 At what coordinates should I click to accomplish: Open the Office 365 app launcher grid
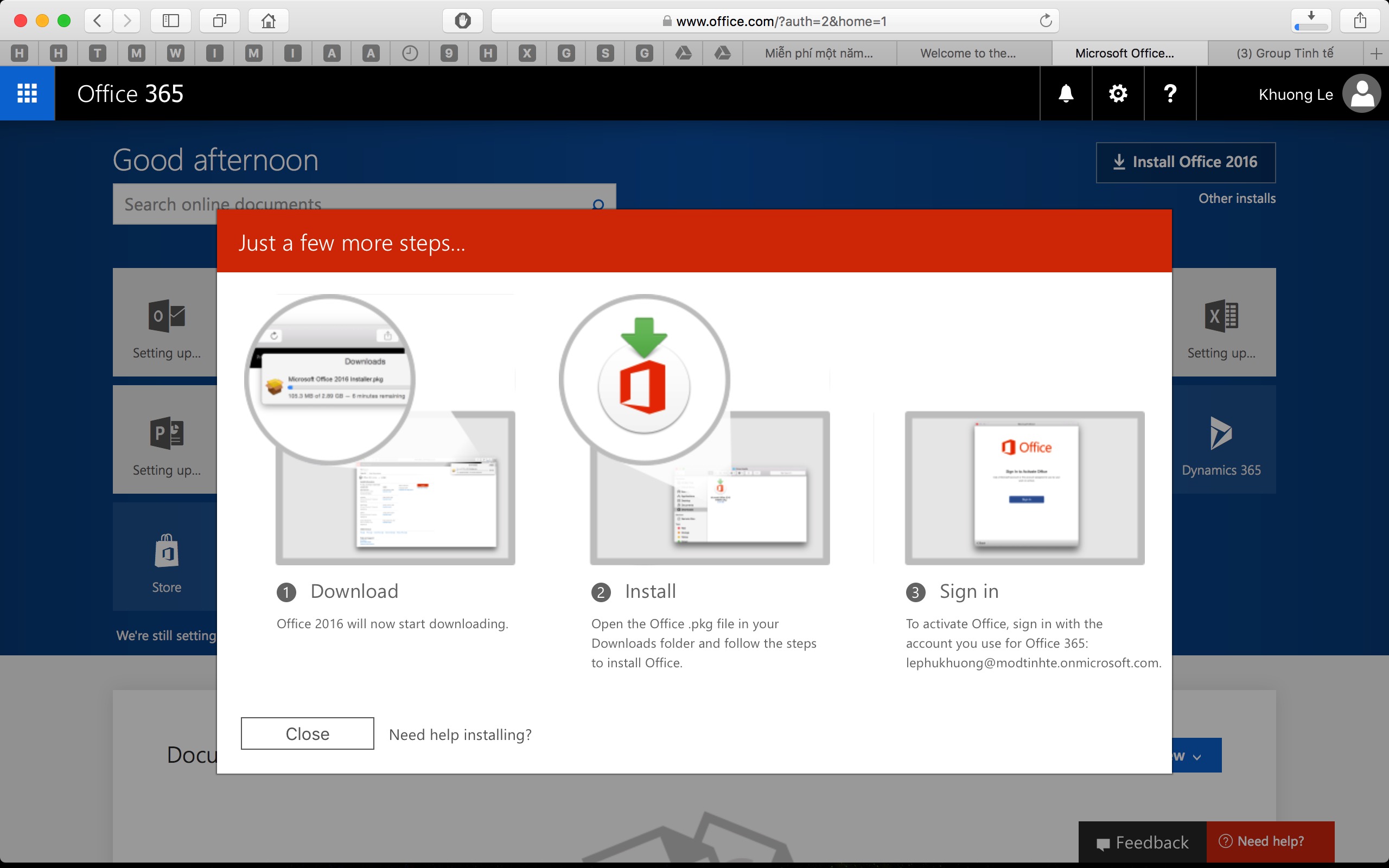pyautogui.click(x=27, y=93)
